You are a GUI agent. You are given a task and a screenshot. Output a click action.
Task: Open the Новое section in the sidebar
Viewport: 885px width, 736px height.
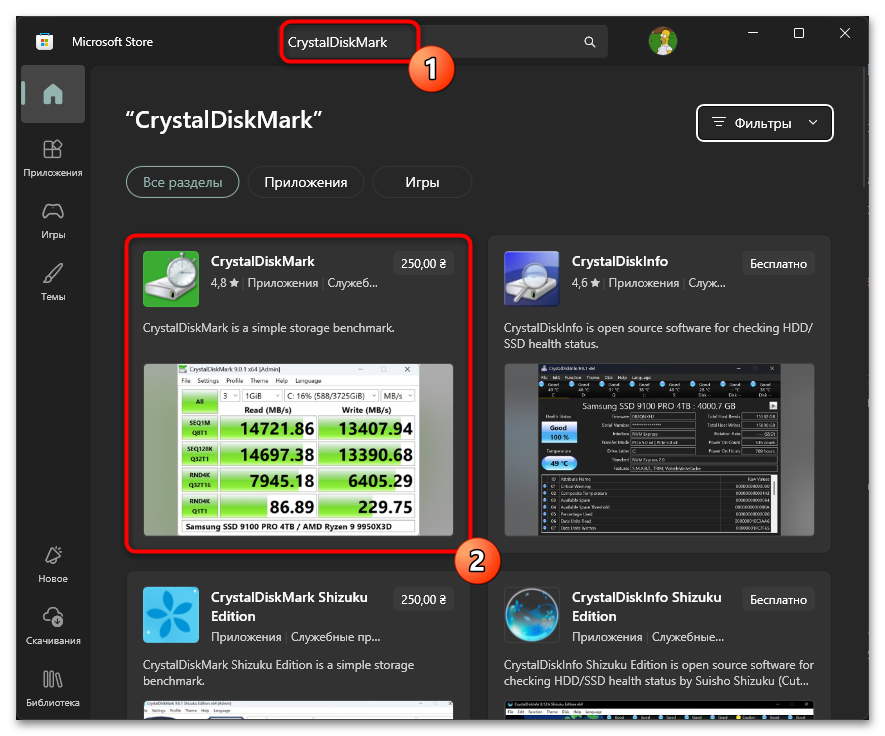52,564
